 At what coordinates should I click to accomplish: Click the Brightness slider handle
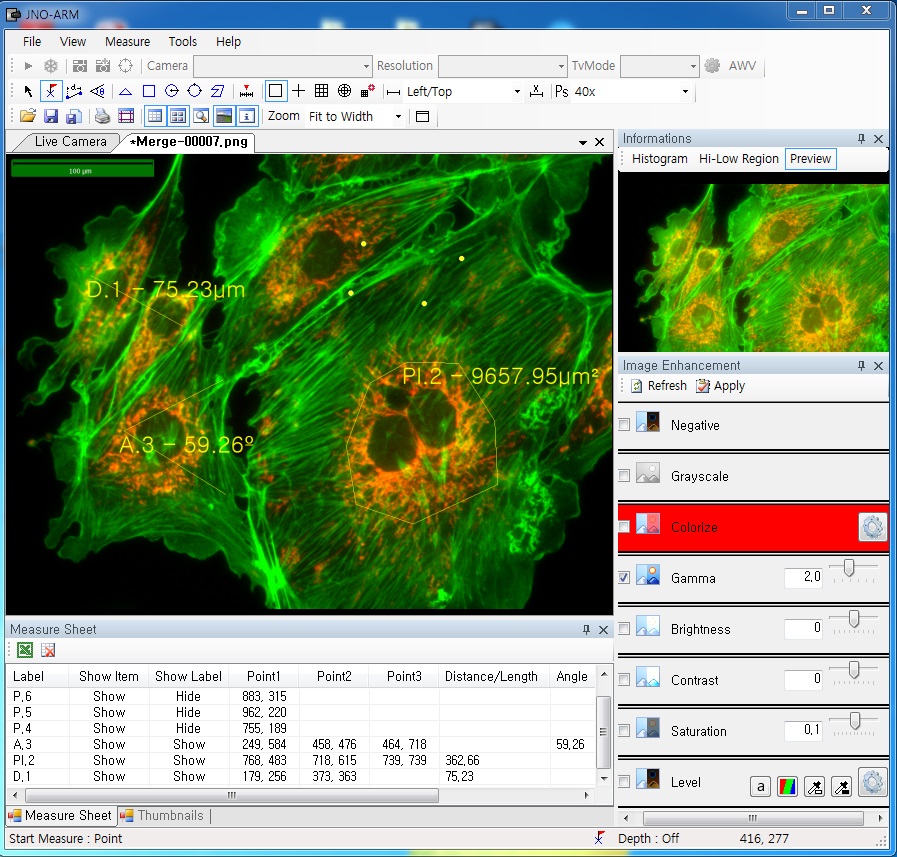point(853,620)
